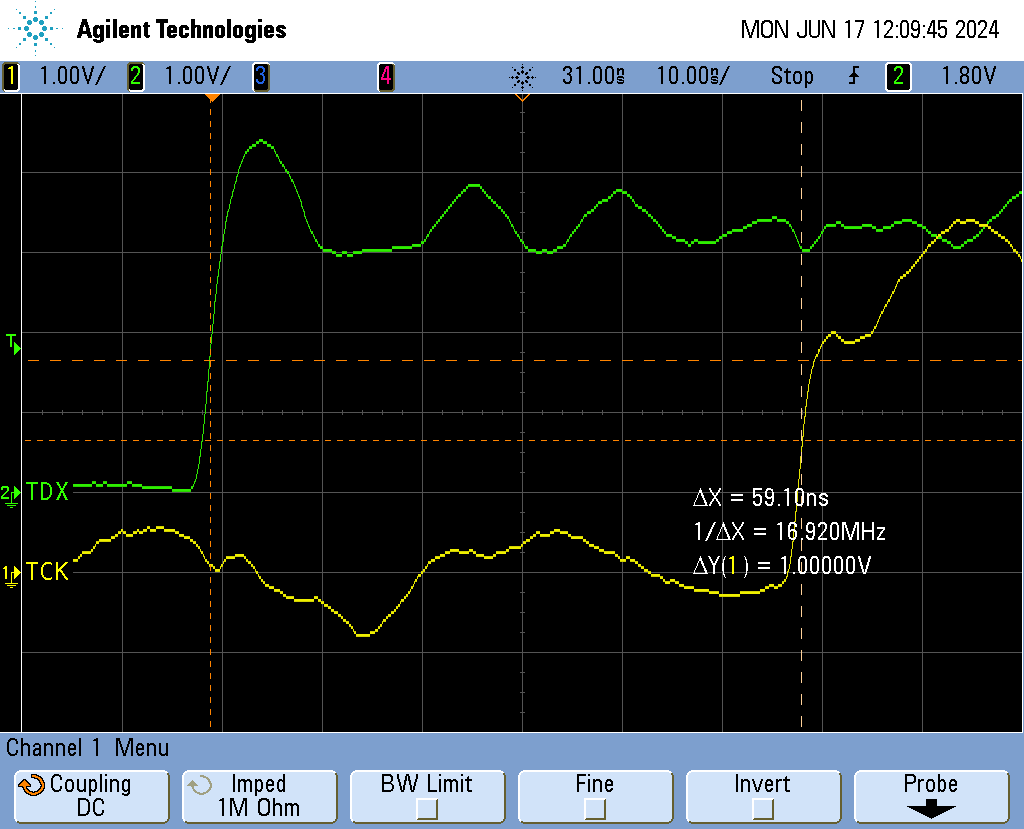Toggle the Invert channel checkbox

762,807
